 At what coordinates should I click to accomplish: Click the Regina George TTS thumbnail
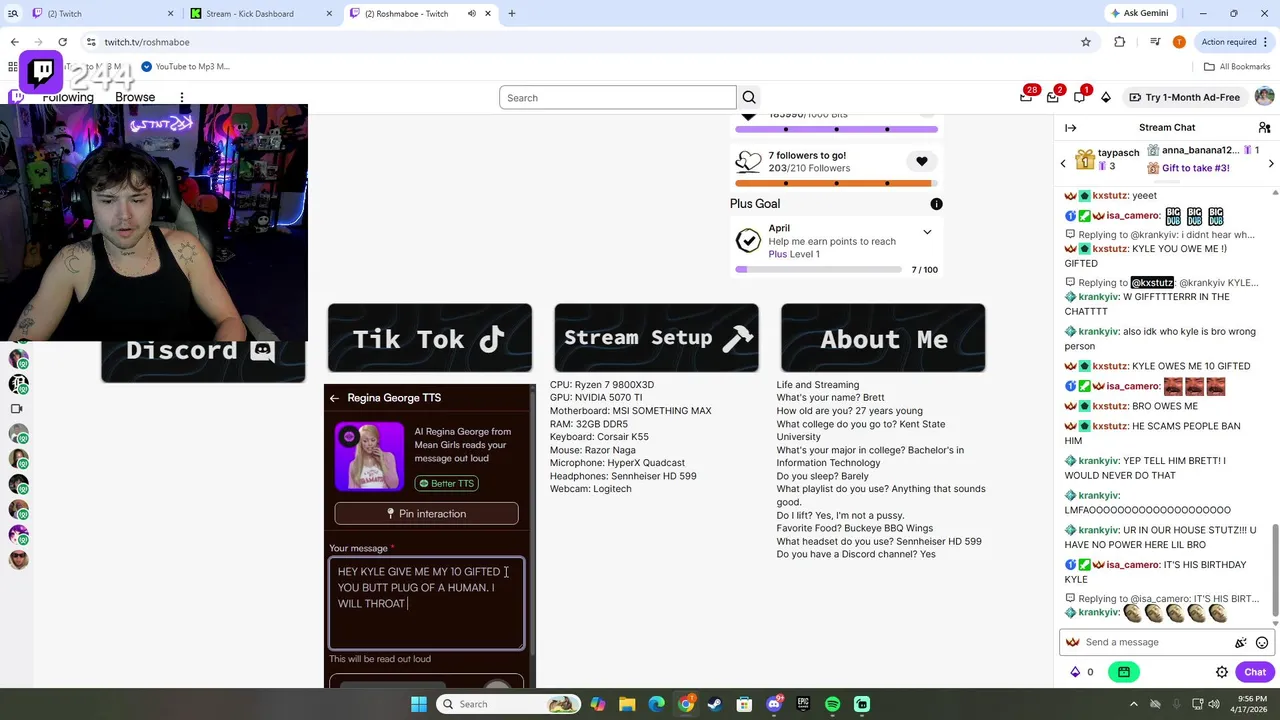369,457
